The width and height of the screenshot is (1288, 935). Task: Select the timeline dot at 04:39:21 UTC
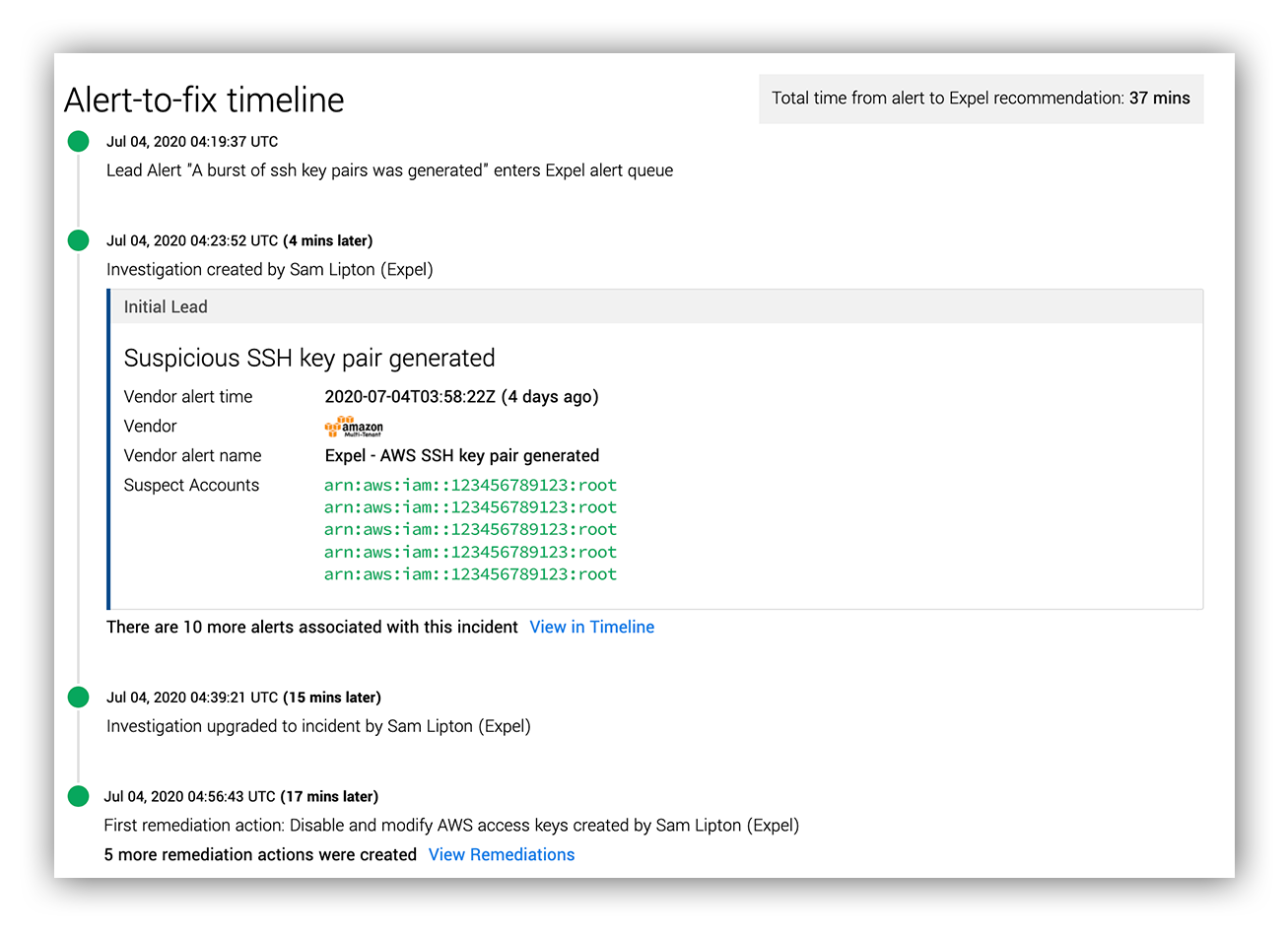point(79,697)
